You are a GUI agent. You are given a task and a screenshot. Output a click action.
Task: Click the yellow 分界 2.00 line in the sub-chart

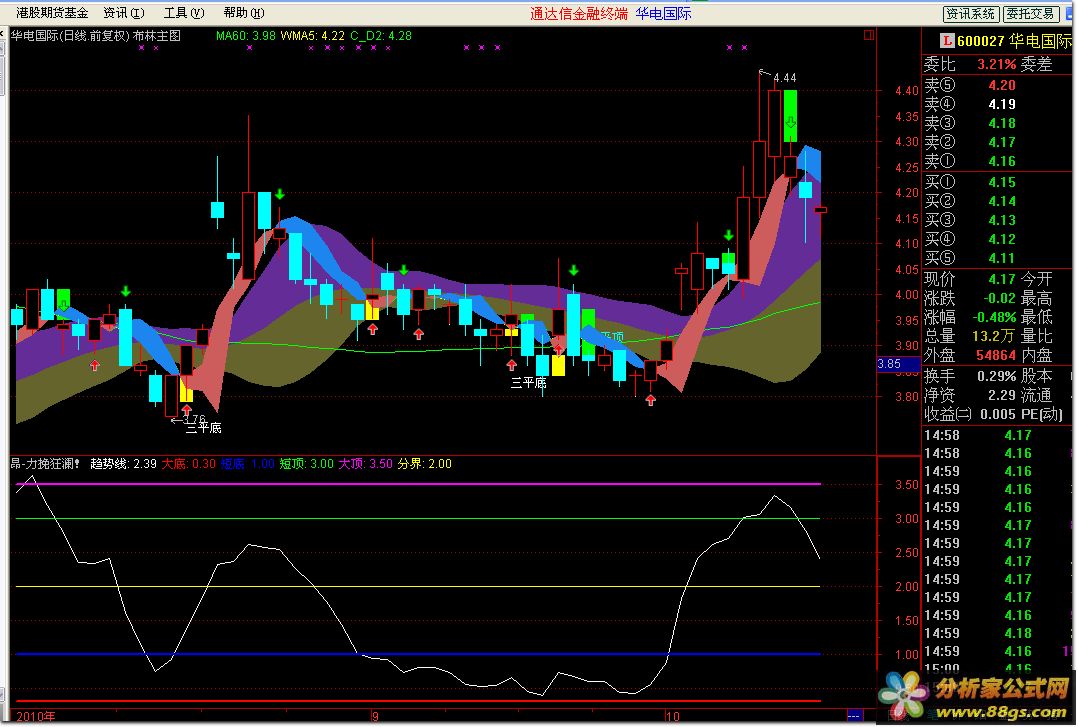click(418, 587)
